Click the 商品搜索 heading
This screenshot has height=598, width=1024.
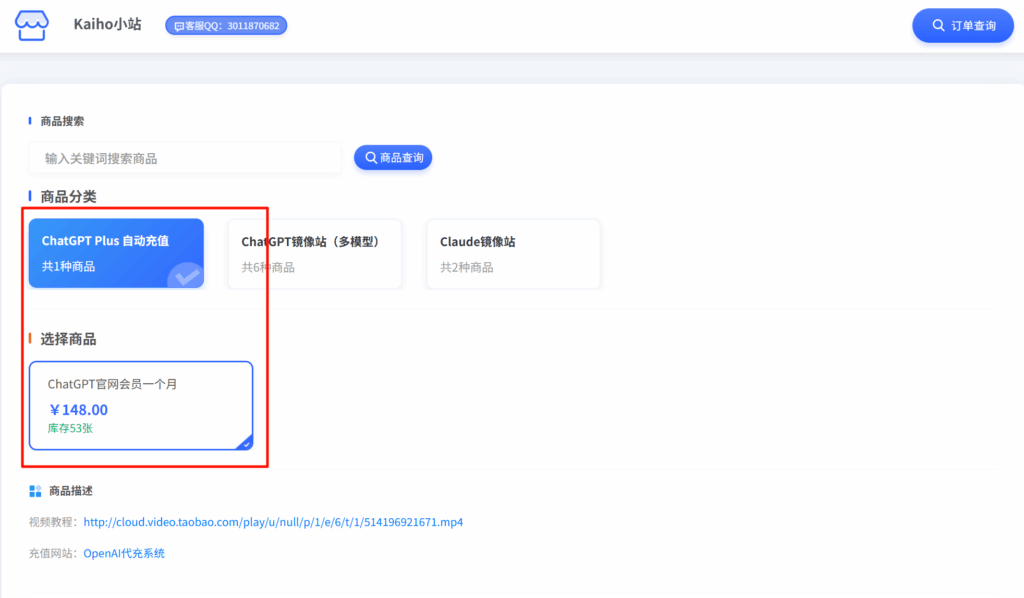point(62,121)
